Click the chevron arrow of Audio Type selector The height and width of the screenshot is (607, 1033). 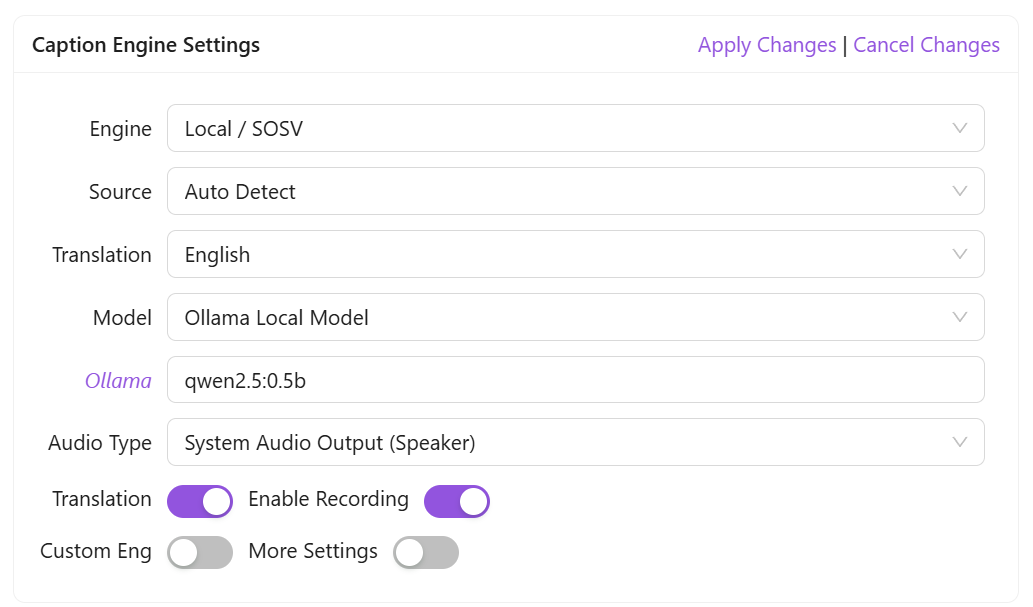960,442
